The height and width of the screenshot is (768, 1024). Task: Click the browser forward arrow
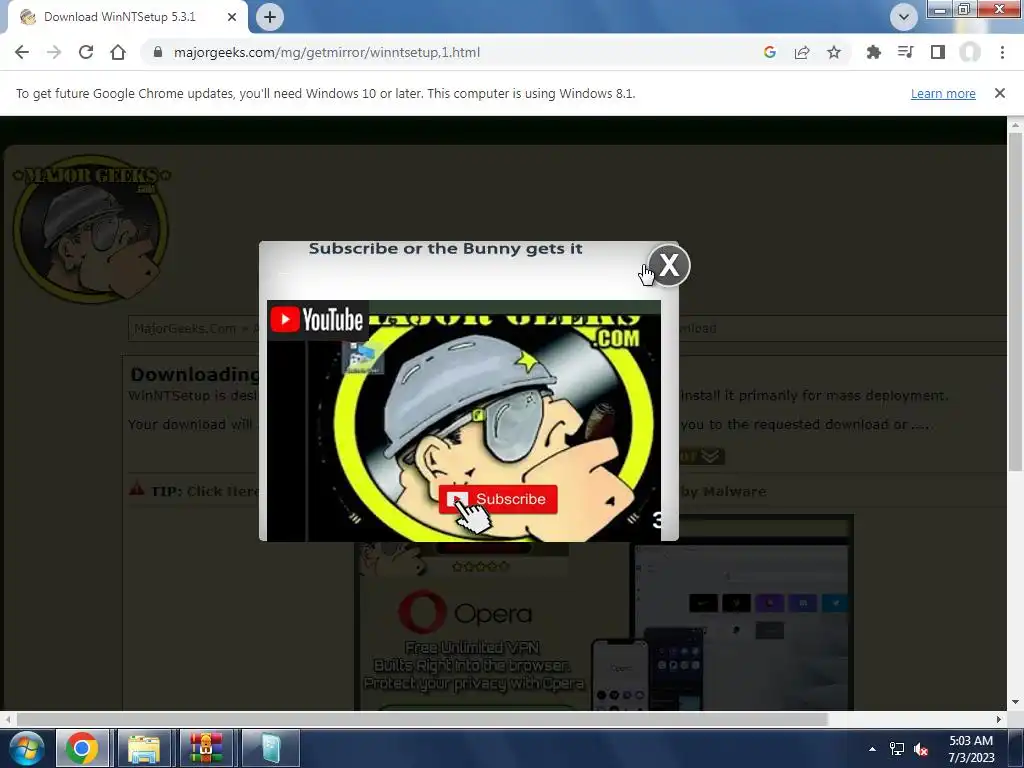54,52
